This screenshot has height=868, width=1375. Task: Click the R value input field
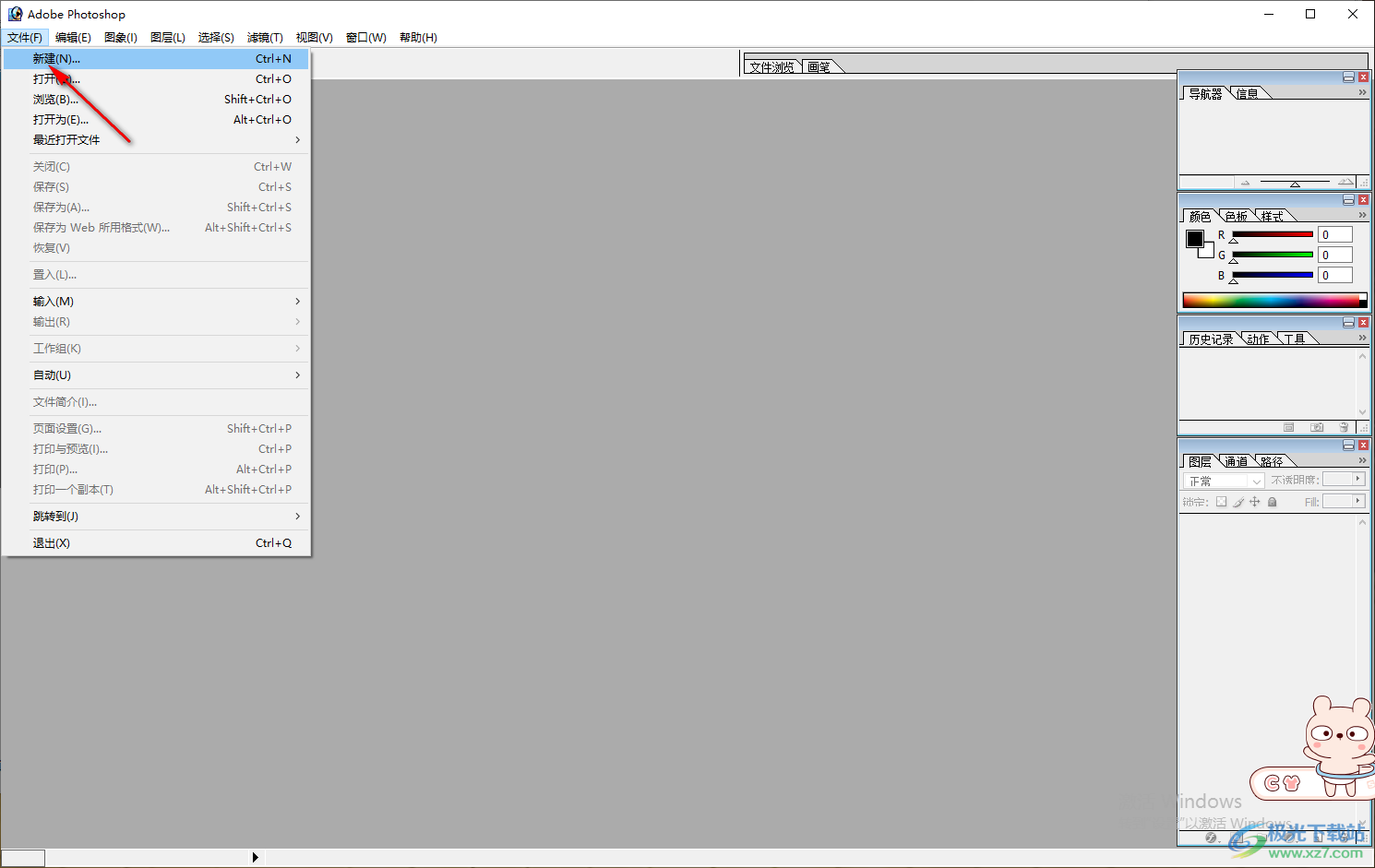point(1334,234)
